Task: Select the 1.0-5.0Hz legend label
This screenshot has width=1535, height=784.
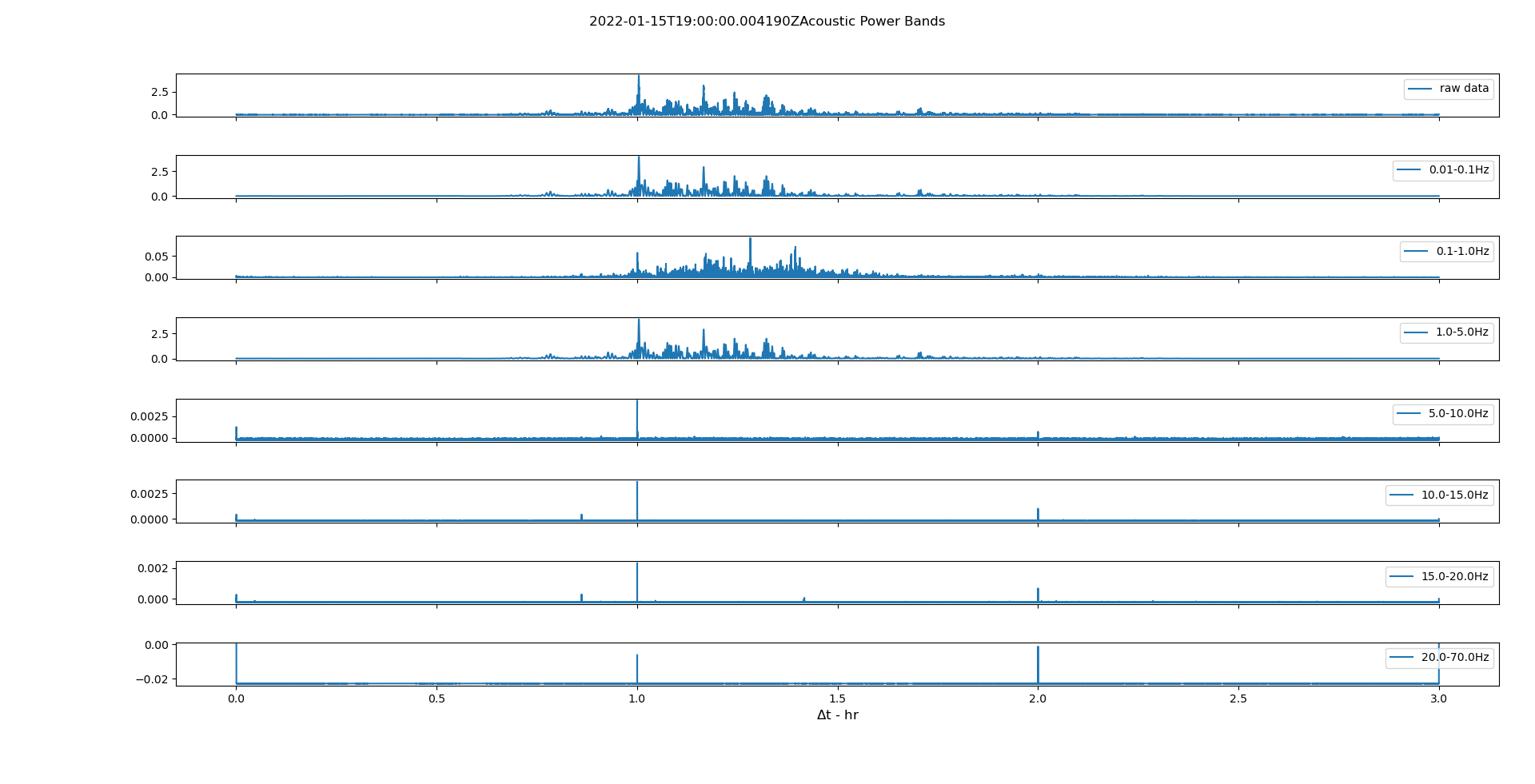Action: (x=1461, y=332)
